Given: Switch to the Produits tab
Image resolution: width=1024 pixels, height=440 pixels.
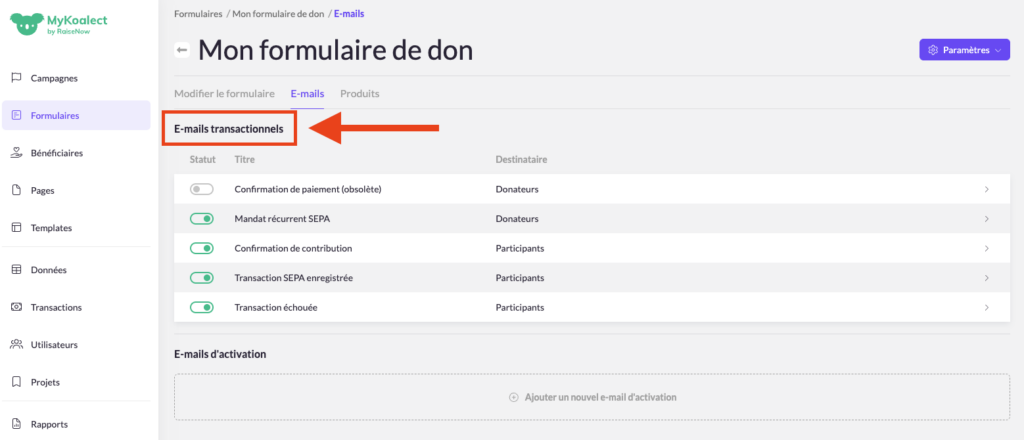Looking at the screenshot, I should 360,93.
